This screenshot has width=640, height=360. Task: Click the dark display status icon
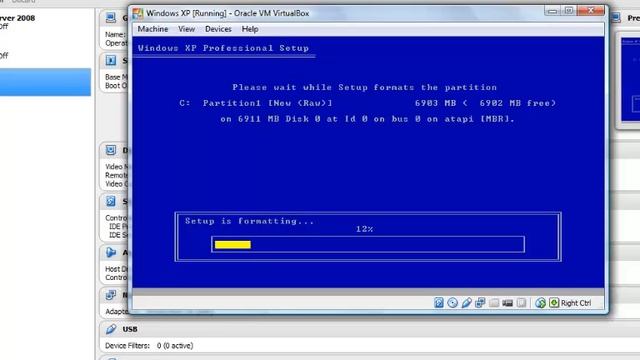pos(507,302)
